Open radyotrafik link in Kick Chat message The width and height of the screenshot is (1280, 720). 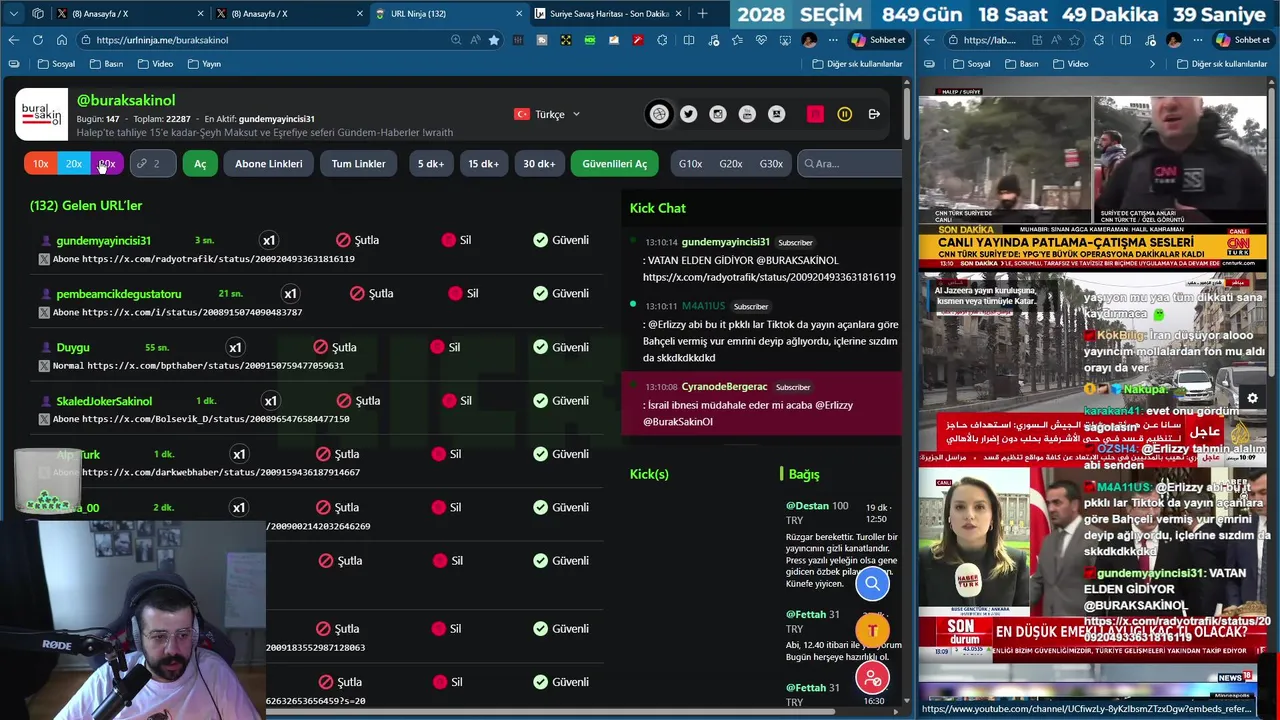769,277
